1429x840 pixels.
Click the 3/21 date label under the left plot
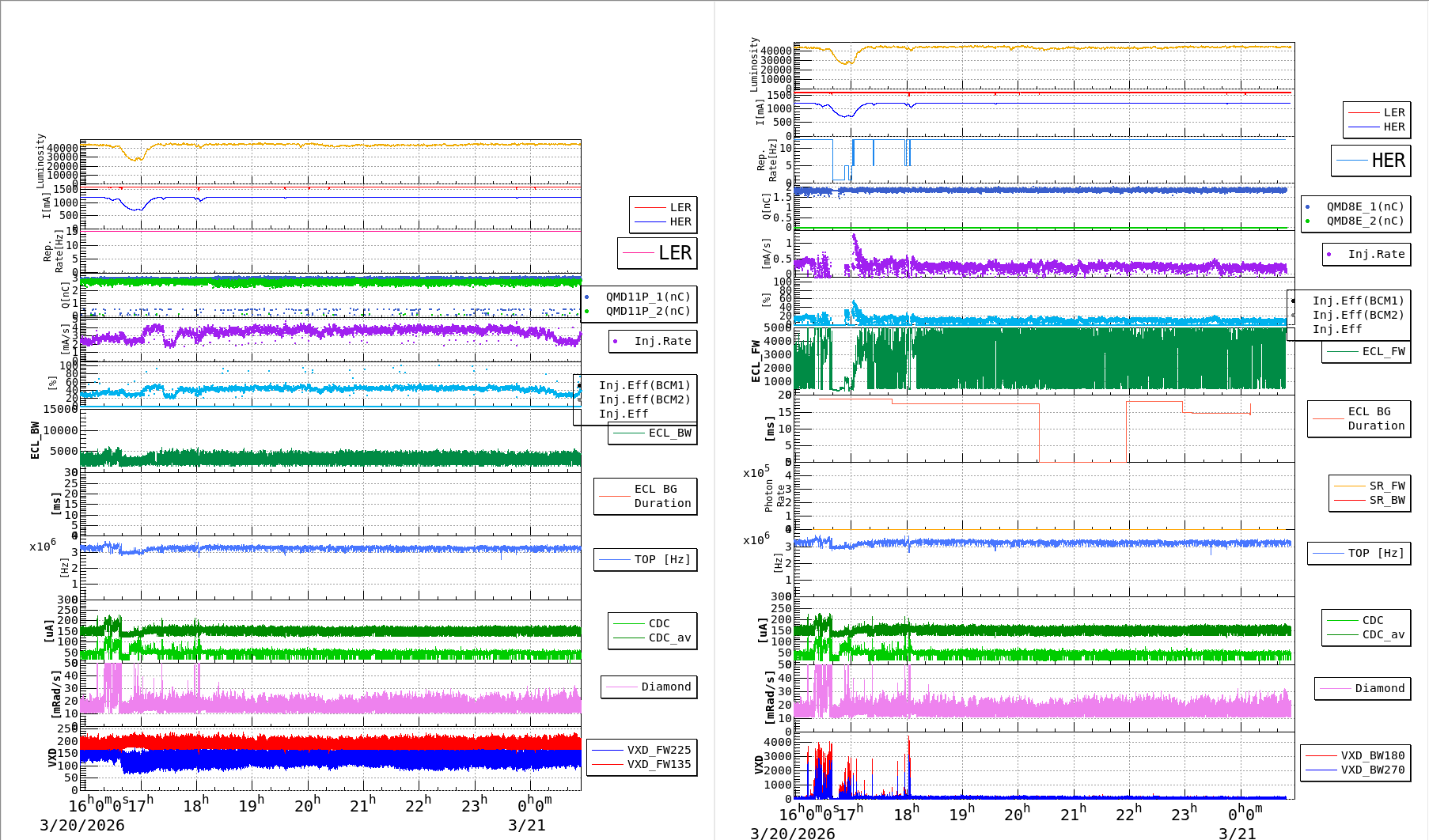(x=526, y=825)
